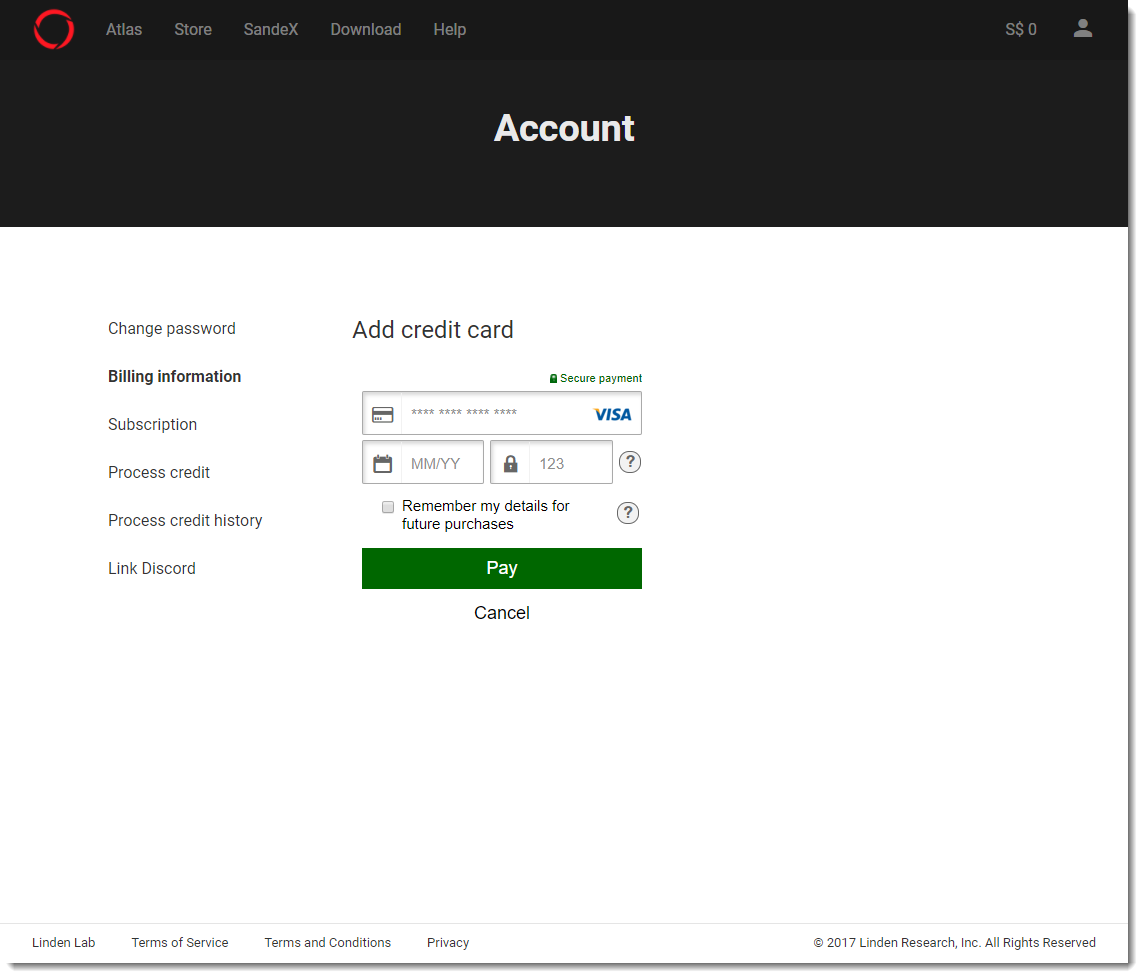
Task: Click the calendar icon in expiry field
Action: [382, 463]
